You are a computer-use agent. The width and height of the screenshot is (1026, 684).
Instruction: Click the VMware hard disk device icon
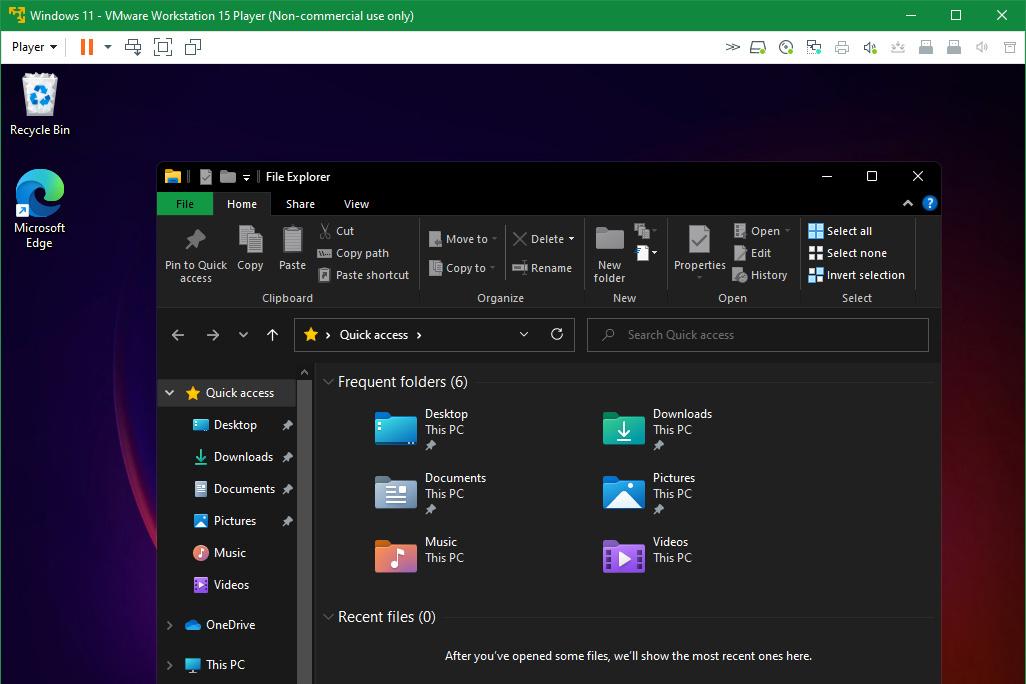point(758,47)
